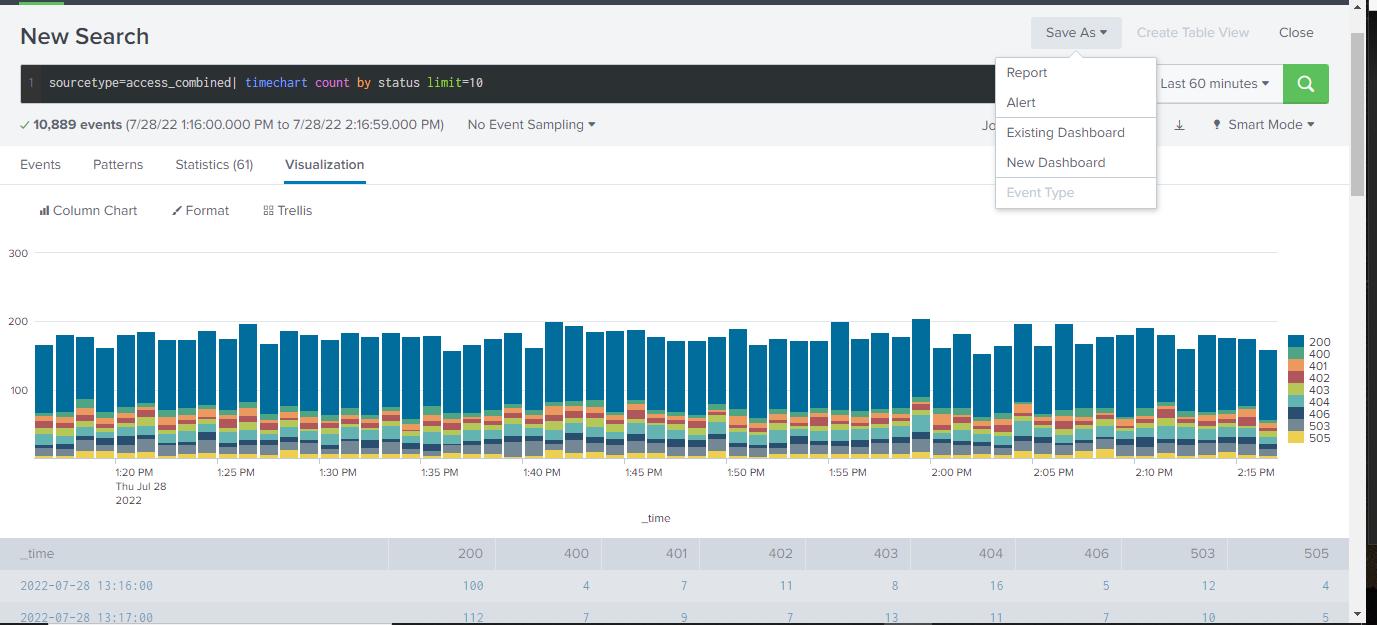Click the Close link at top right
The height and width of the screenshot is (625, 1377).
pos(1296,33)
